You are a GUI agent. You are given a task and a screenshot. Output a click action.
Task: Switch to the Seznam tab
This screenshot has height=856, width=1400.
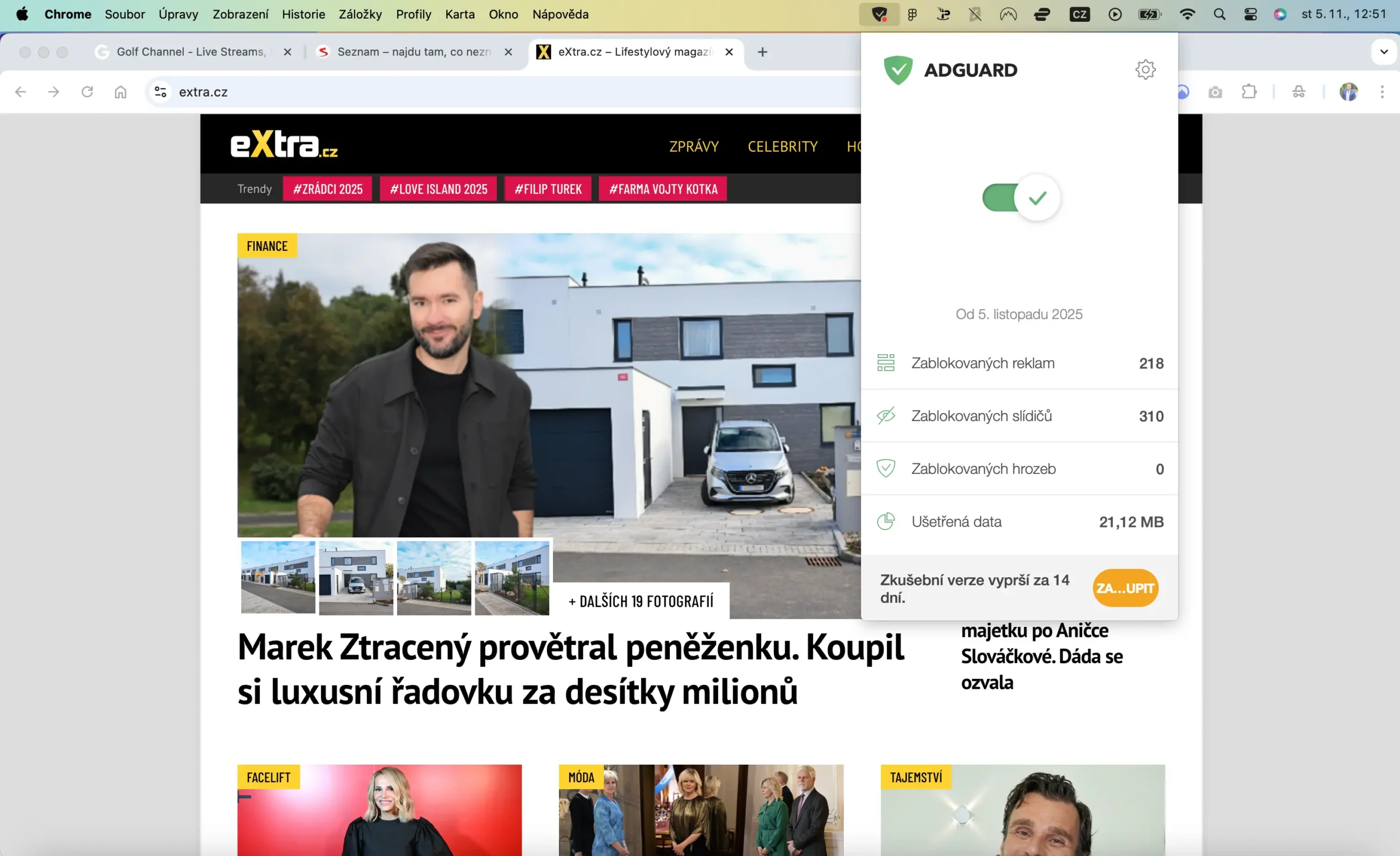[413, 52]
